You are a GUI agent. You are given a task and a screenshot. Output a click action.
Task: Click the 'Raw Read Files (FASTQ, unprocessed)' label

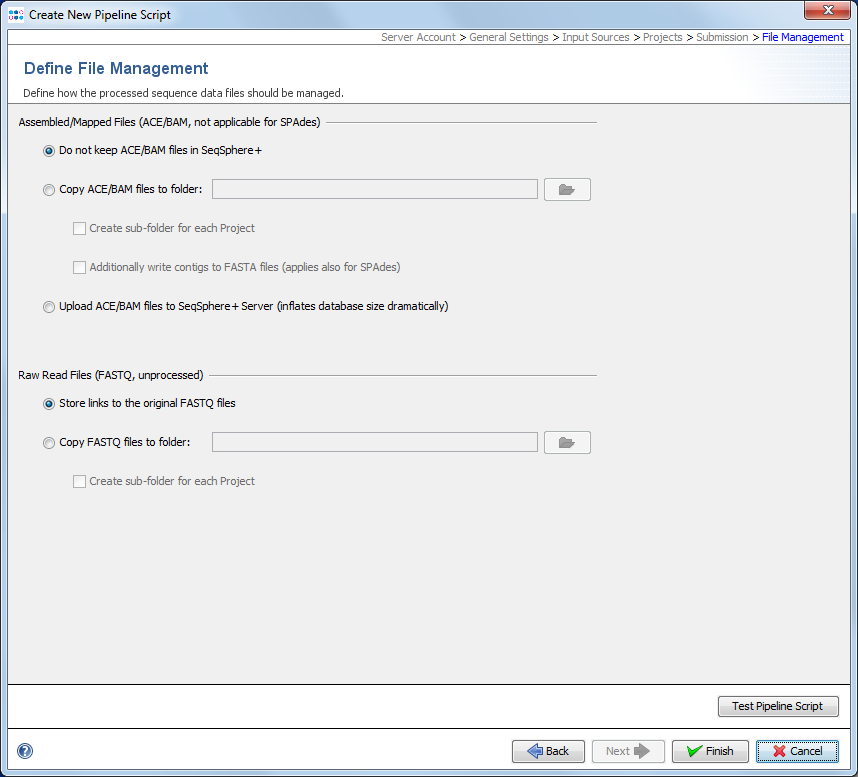click(111, 375)
